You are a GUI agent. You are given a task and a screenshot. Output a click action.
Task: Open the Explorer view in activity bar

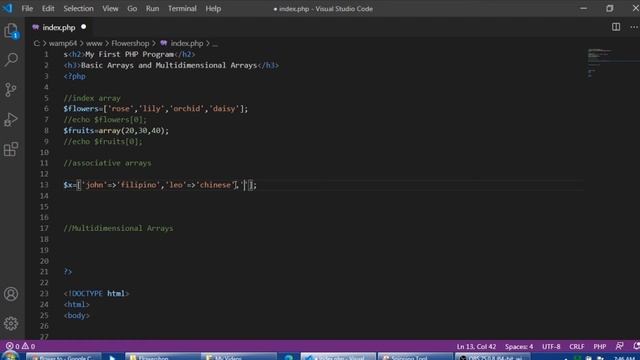point(11,31)
